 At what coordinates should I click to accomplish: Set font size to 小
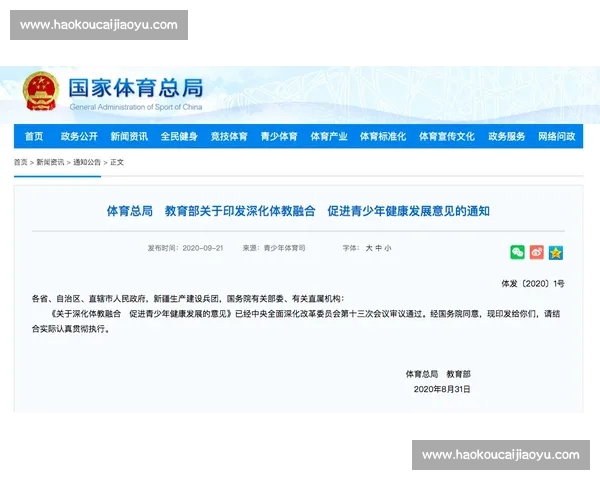click(x=388, y=248)
